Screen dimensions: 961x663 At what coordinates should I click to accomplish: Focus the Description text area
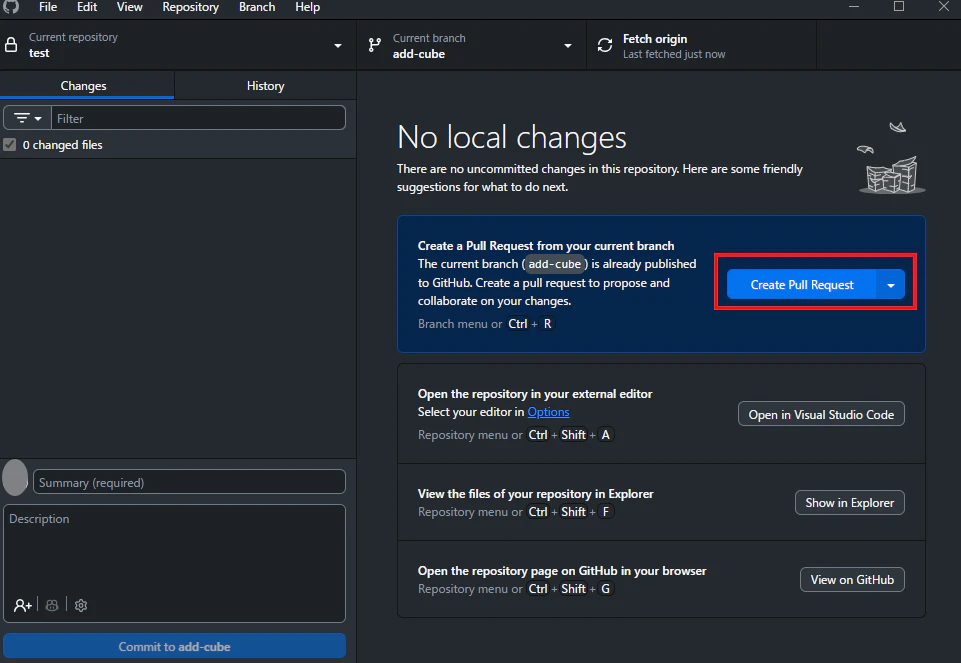click(175, 550)
